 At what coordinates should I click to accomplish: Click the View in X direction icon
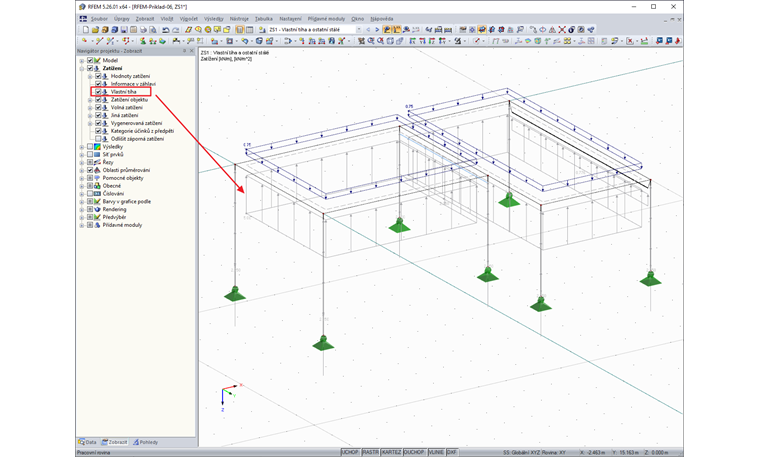[412, 41]
